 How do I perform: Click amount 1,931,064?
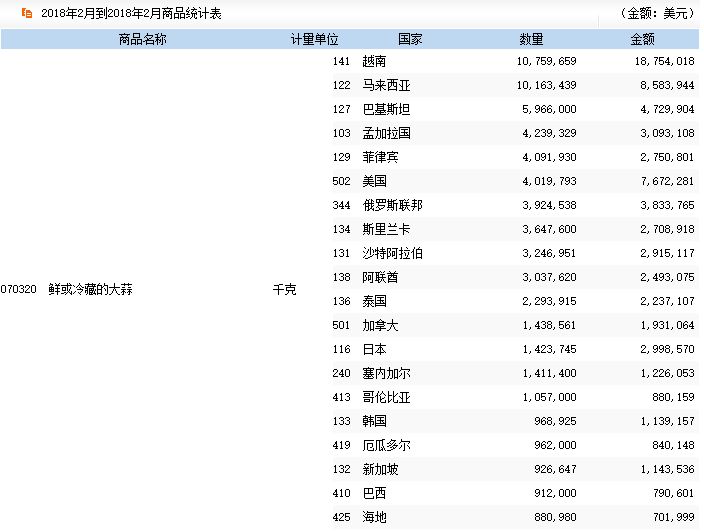(668, 325)
